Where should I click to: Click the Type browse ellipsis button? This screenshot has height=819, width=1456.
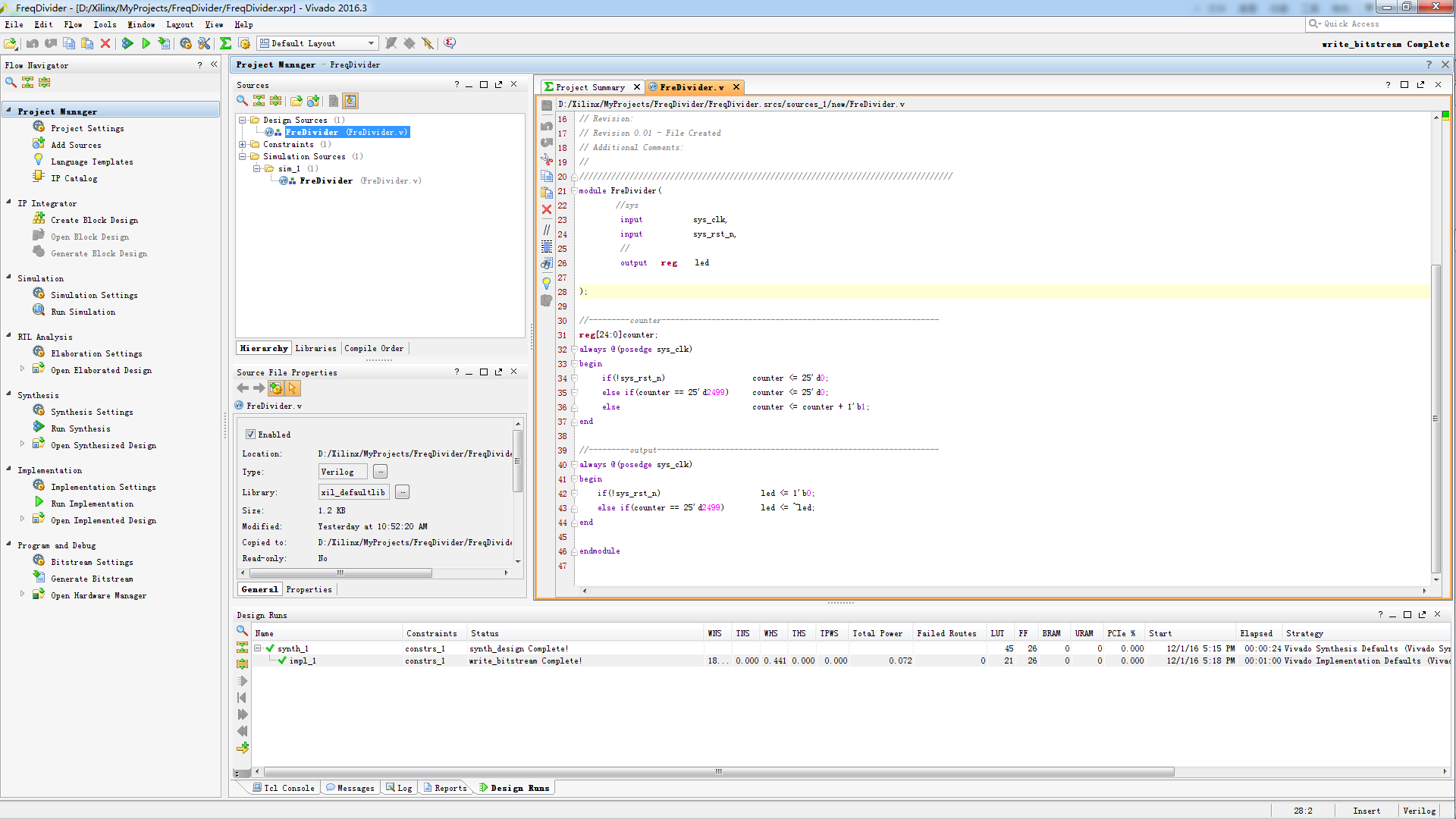coord(381,472)
